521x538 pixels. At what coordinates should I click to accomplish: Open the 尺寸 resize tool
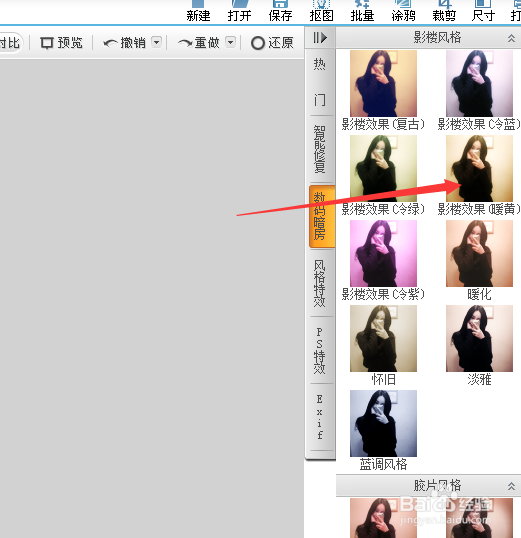tap(483, 11)
